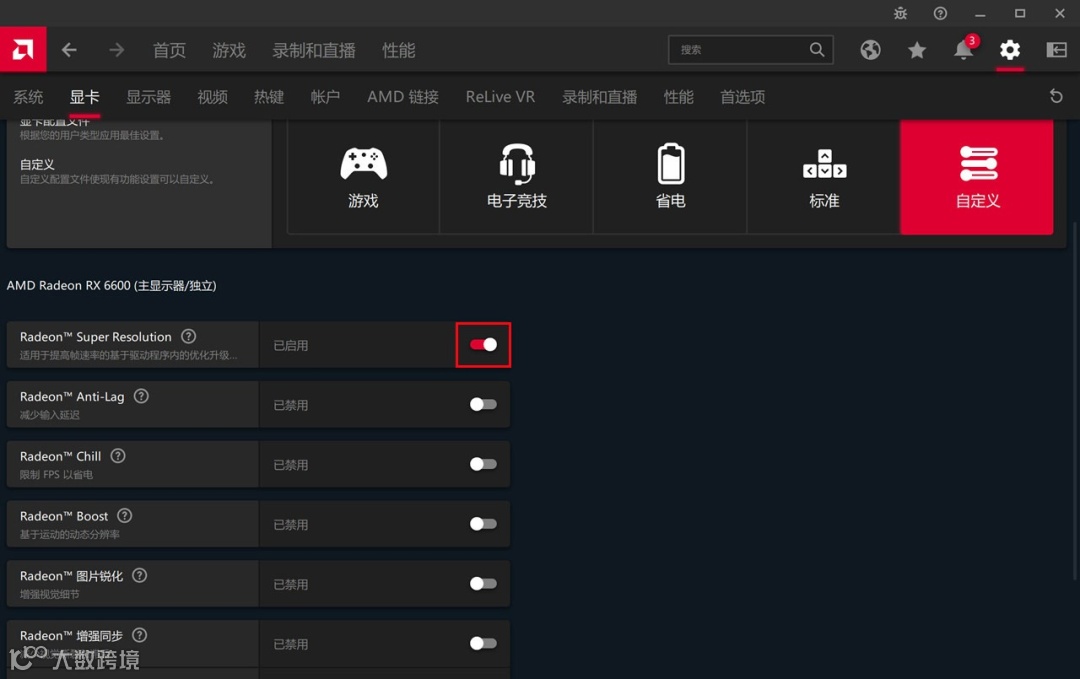Select the 自定义 custom profile tile
The width and height of the screenshot is (1080, 679).
click(x=977, y=177)
